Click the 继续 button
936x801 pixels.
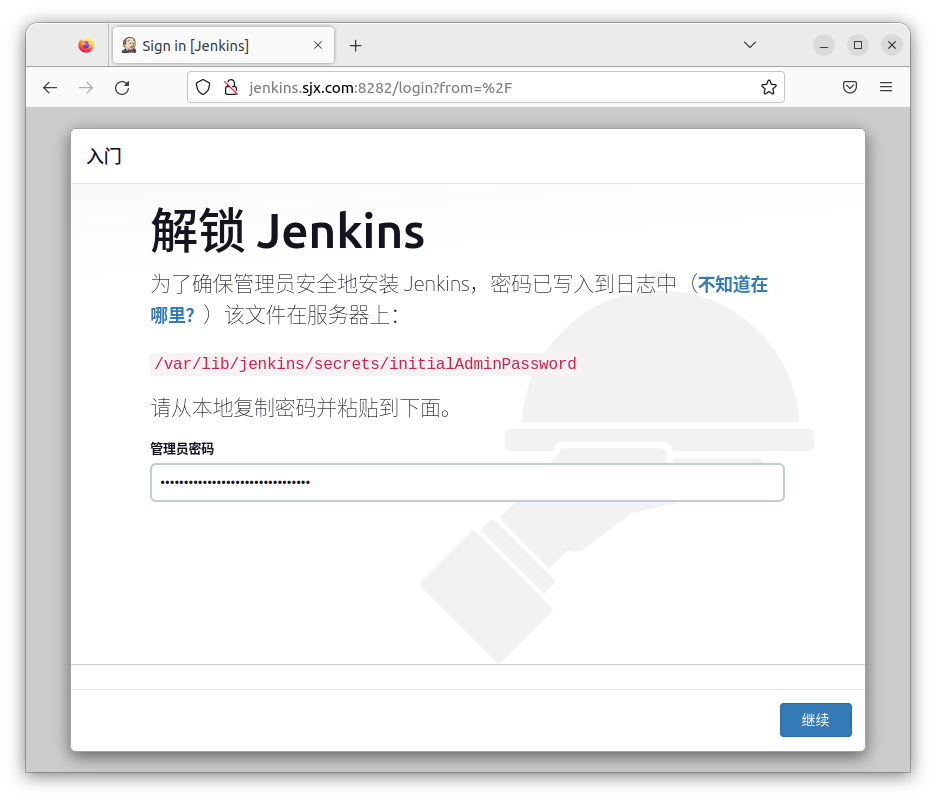815,719
